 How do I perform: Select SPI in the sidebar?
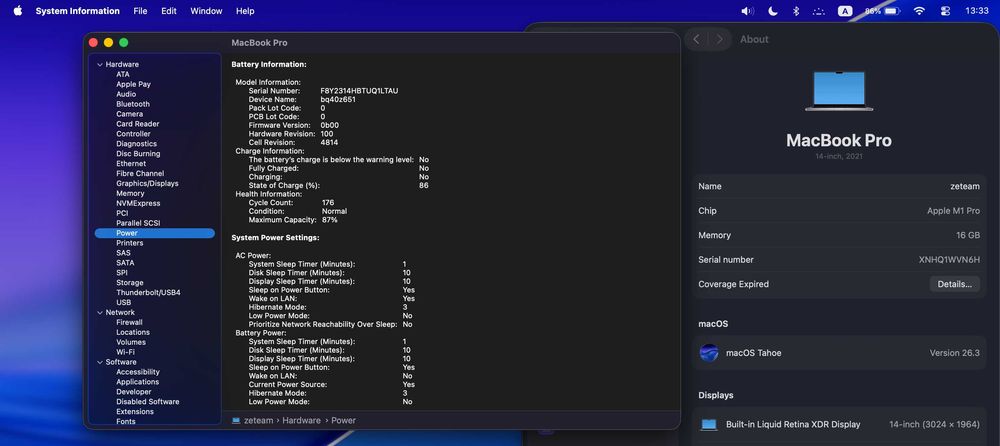[x=122, y=273]
